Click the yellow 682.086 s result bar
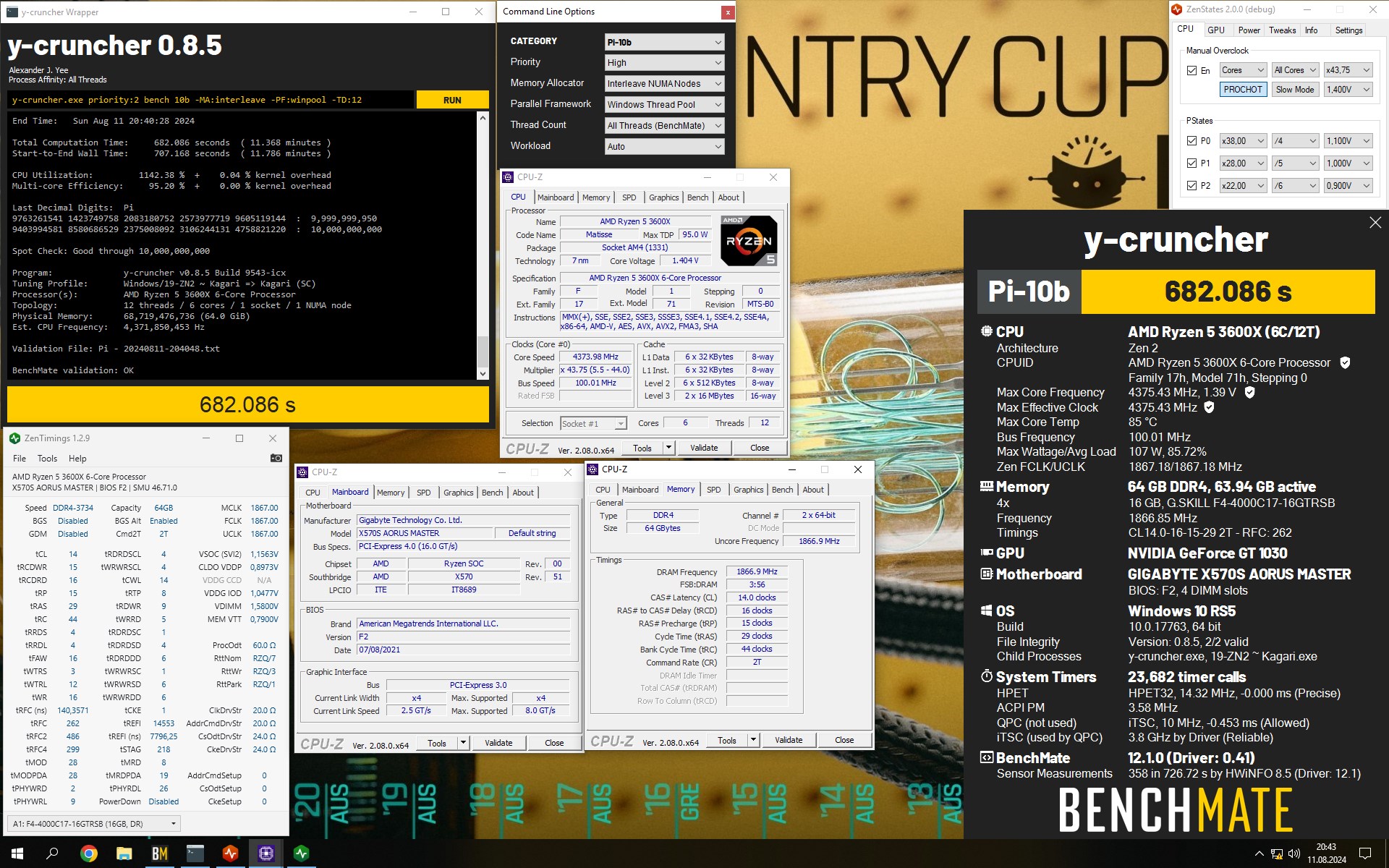 click(248, 404)
